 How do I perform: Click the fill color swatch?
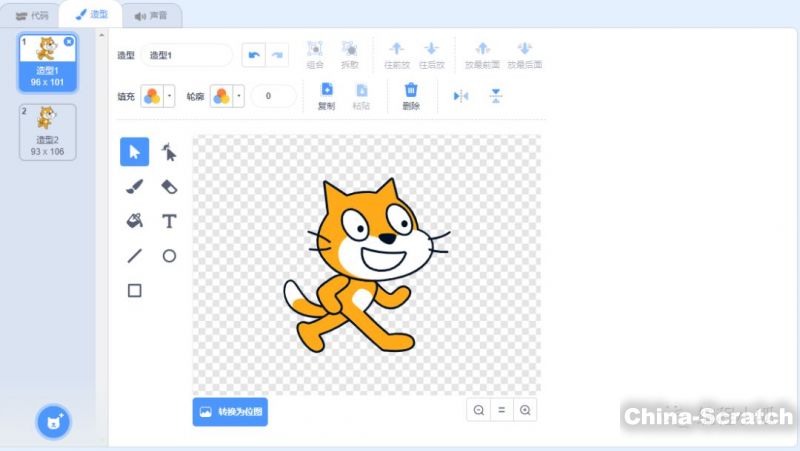151,96
